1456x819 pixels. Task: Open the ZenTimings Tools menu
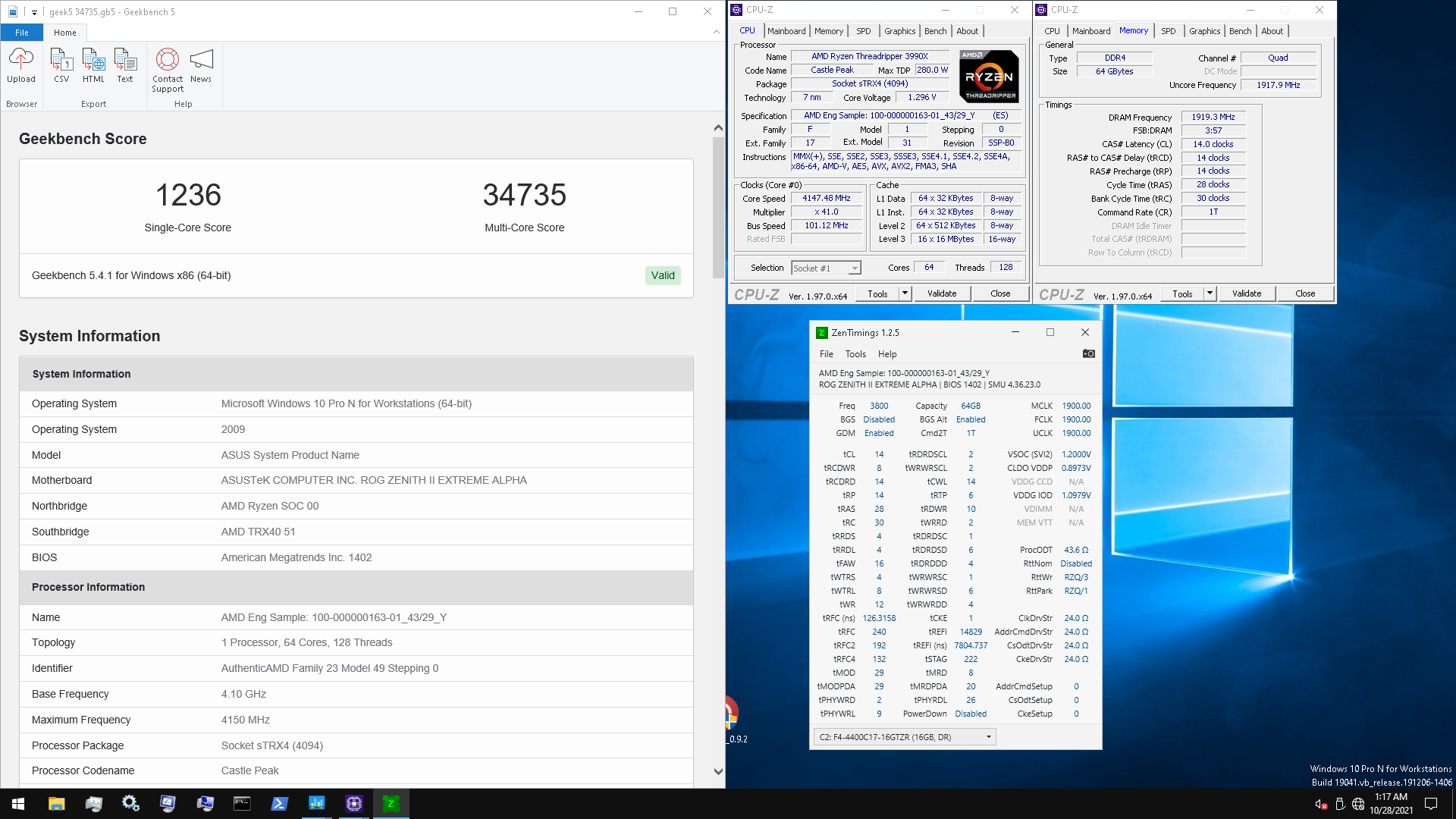coord(855,354)
